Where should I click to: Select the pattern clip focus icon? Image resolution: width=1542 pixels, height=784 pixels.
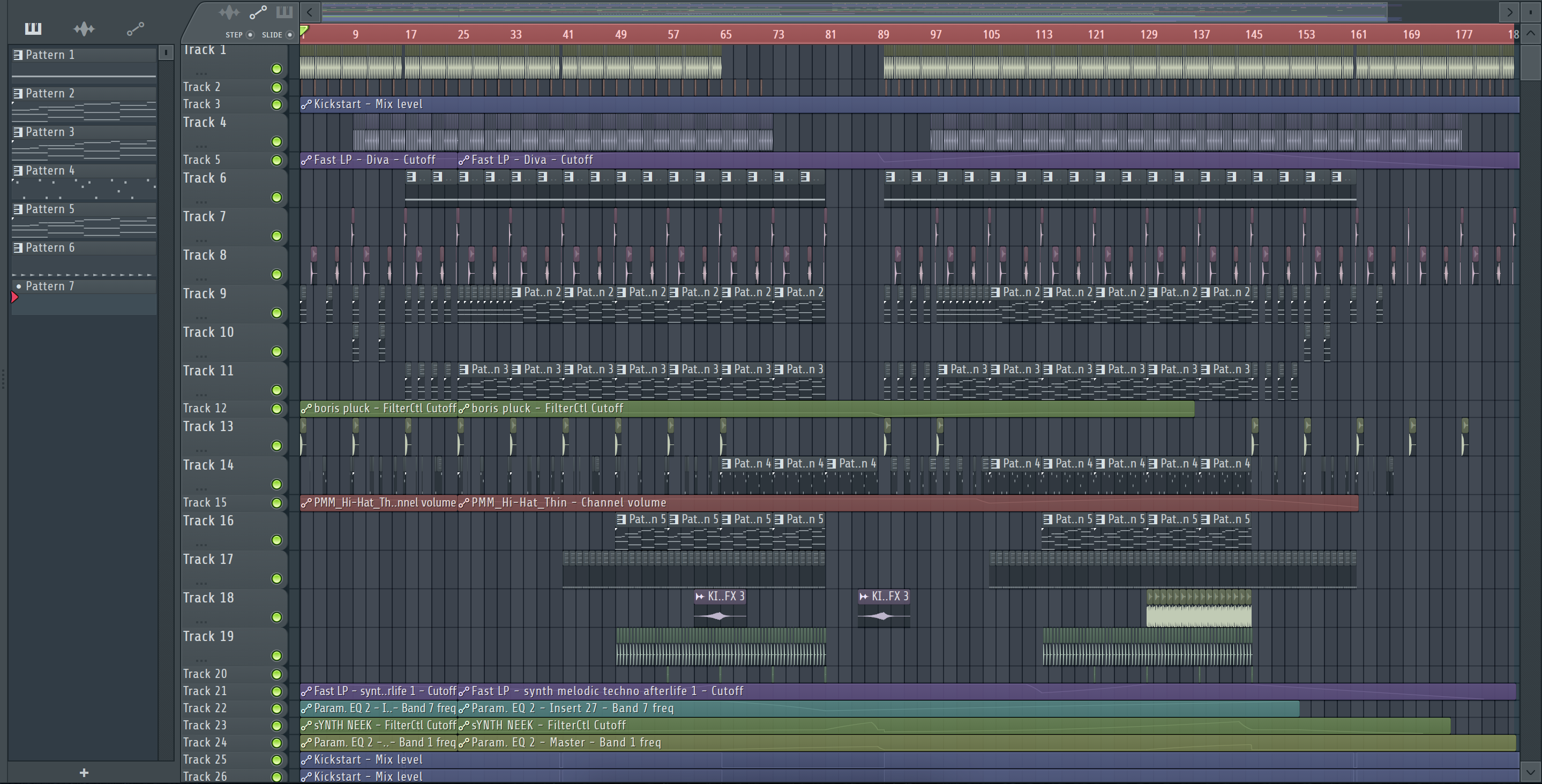click(285, 12)
